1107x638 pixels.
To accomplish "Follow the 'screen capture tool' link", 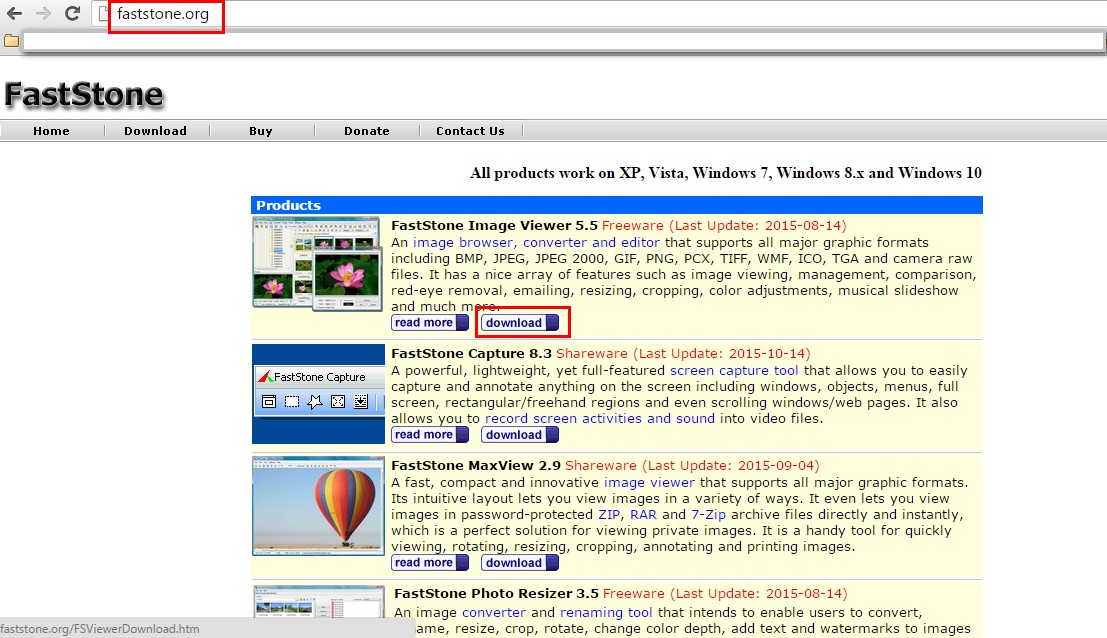I will pos(735,370).
